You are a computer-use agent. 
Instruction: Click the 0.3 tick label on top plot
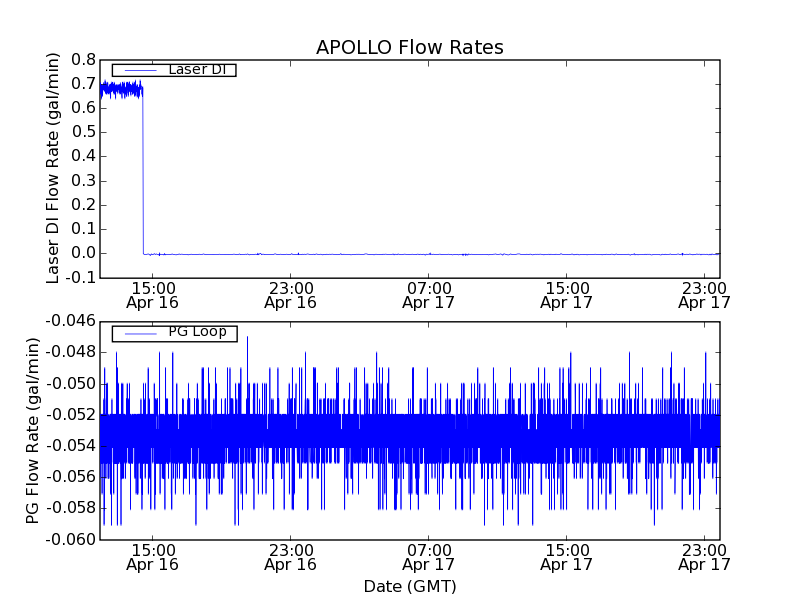click(83, 181)
